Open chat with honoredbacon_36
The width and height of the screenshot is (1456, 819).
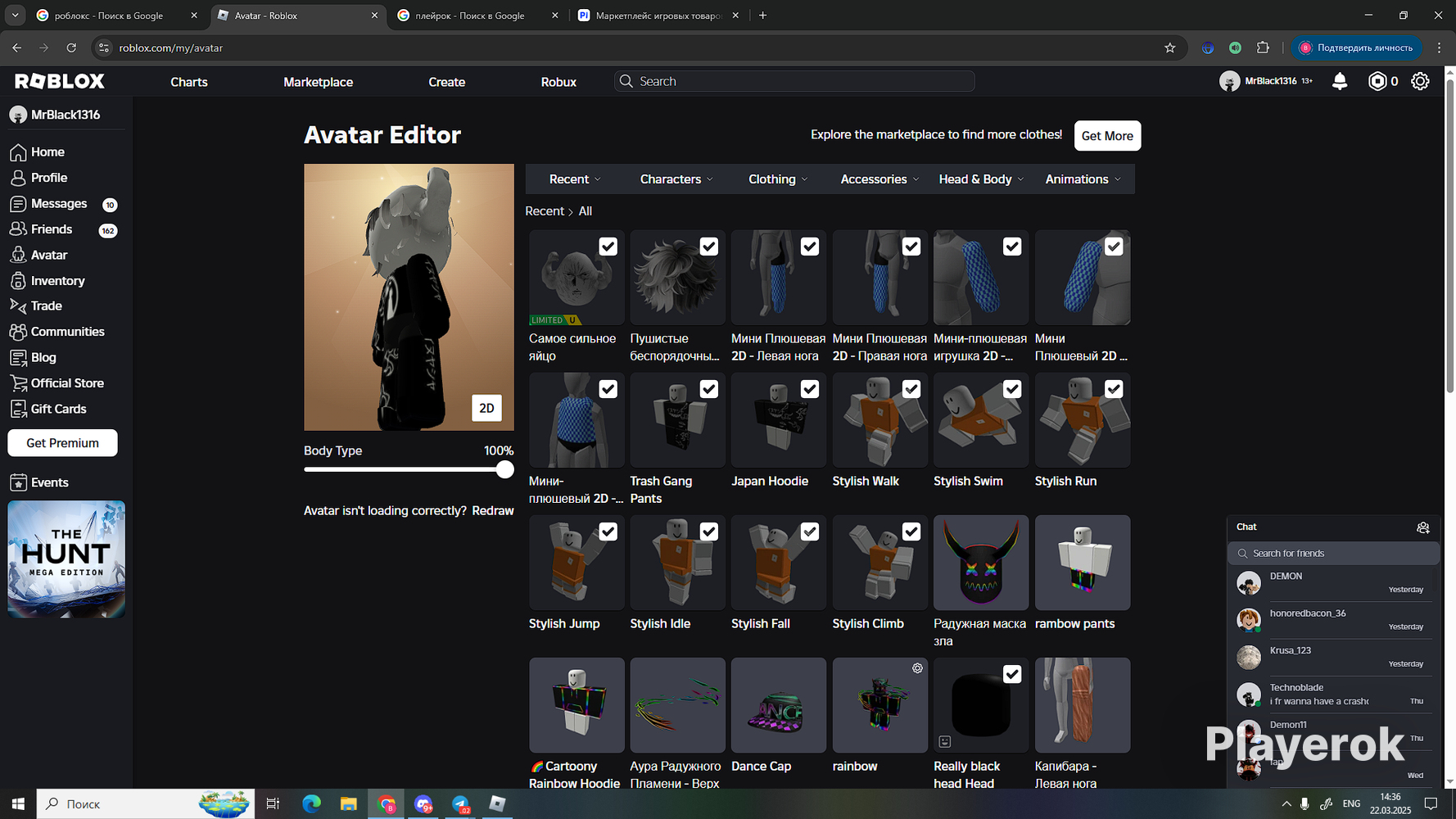[1333, 620]
